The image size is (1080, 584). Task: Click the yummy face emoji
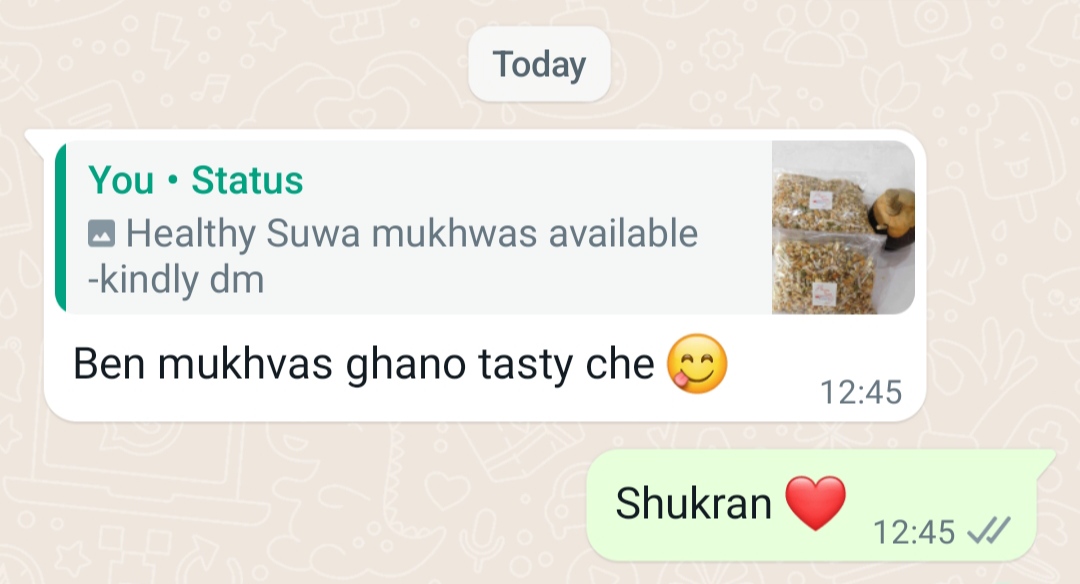point(697,364)
